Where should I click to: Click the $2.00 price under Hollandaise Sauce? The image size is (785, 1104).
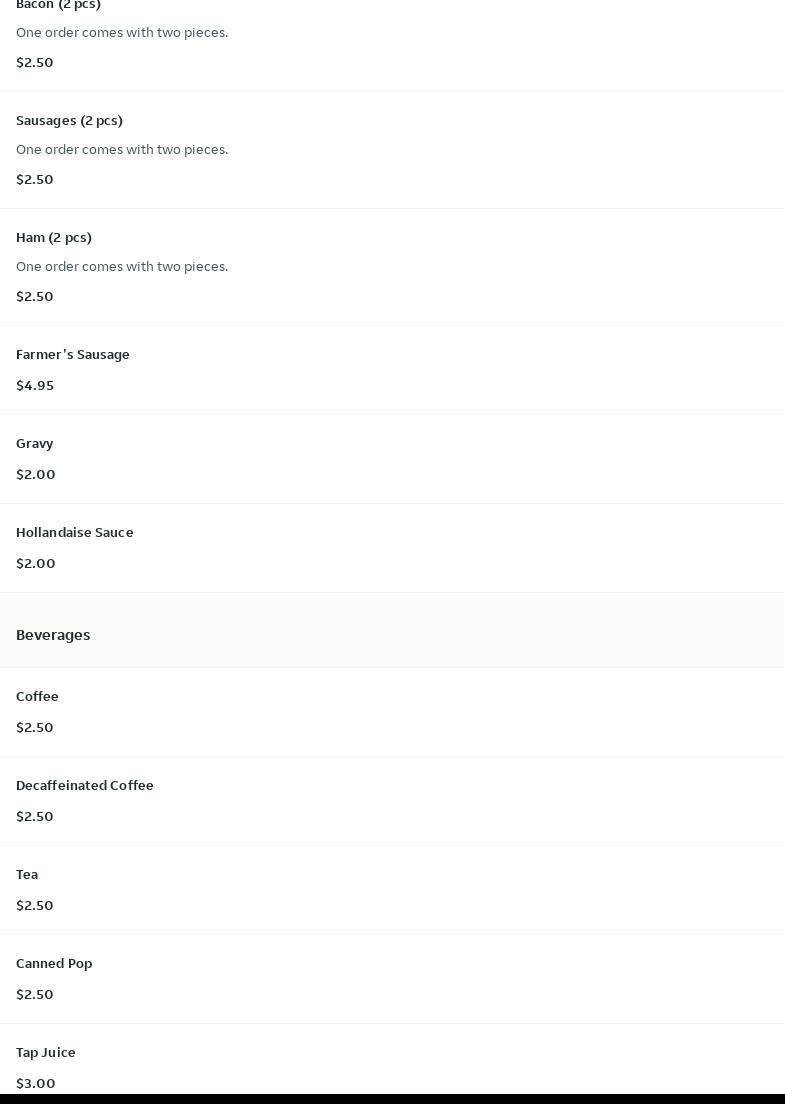pos(36,564)
